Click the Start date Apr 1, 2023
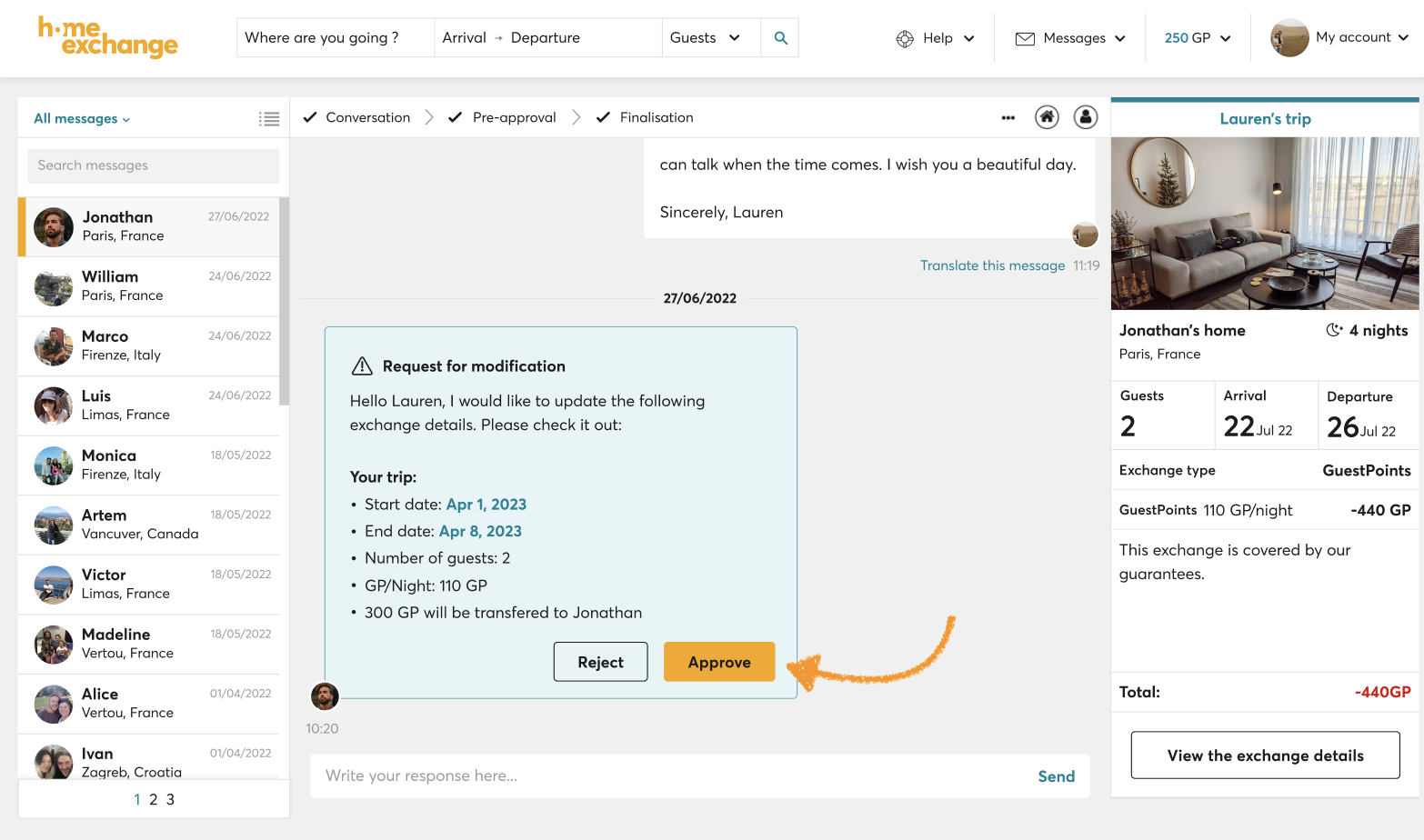 pyautogui.click(x=486, y=505)
